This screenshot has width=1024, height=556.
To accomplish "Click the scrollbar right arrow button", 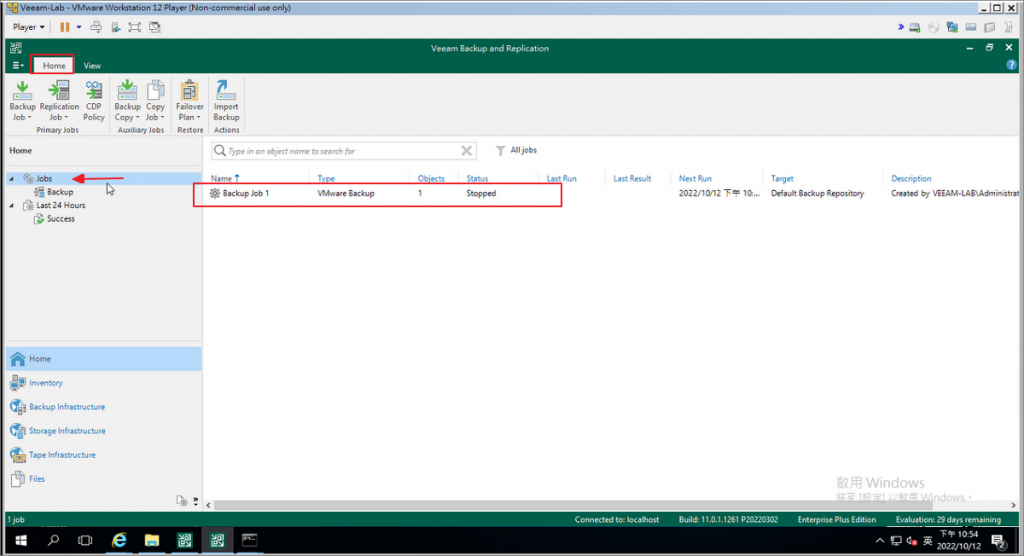I will pos(1014,505).
